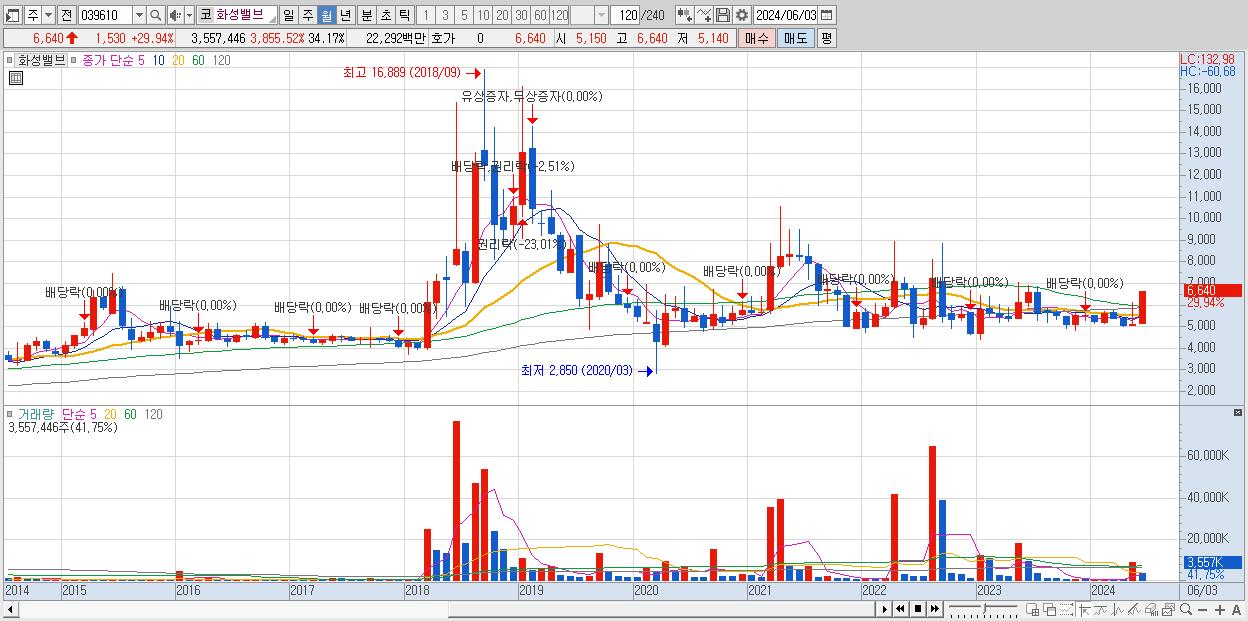
Task: Click the 매수 buy button
Action: tap(757, 38)
